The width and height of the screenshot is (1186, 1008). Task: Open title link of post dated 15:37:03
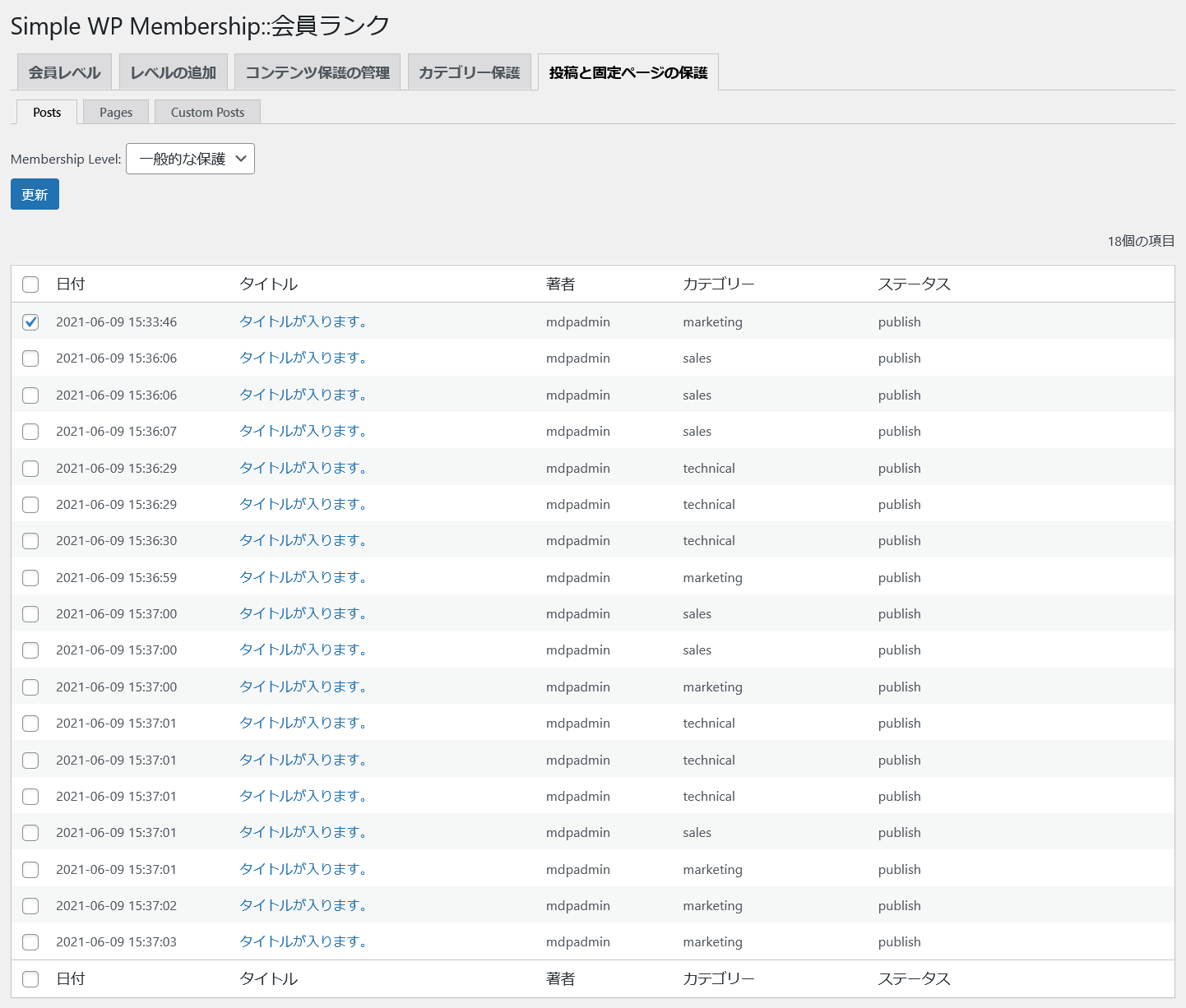[302, 942]
